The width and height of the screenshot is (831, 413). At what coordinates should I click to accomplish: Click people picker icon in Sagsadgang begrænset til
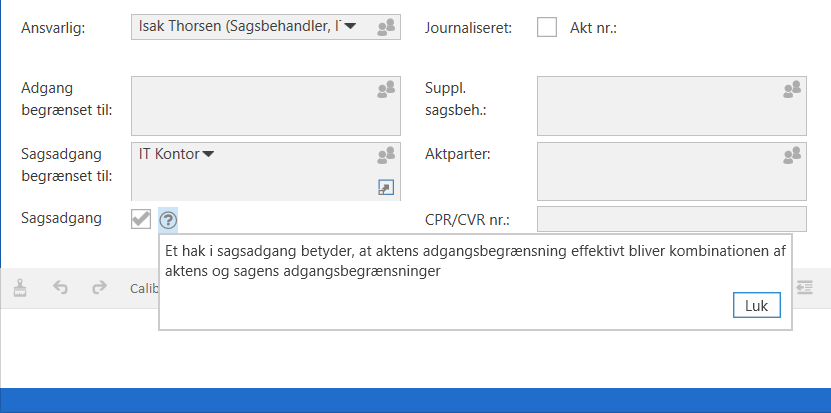click(x=386, y=155)
